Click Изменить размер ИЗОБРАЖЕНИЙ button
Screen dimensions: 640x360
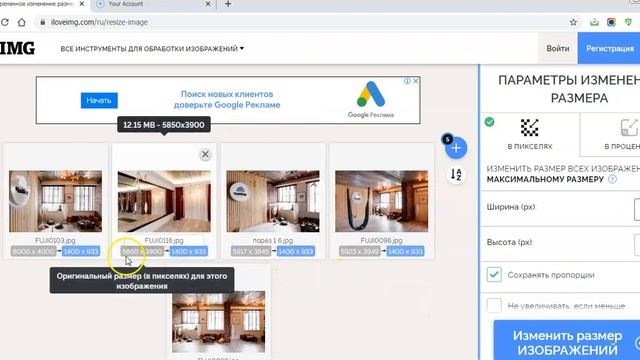(567, 341)
